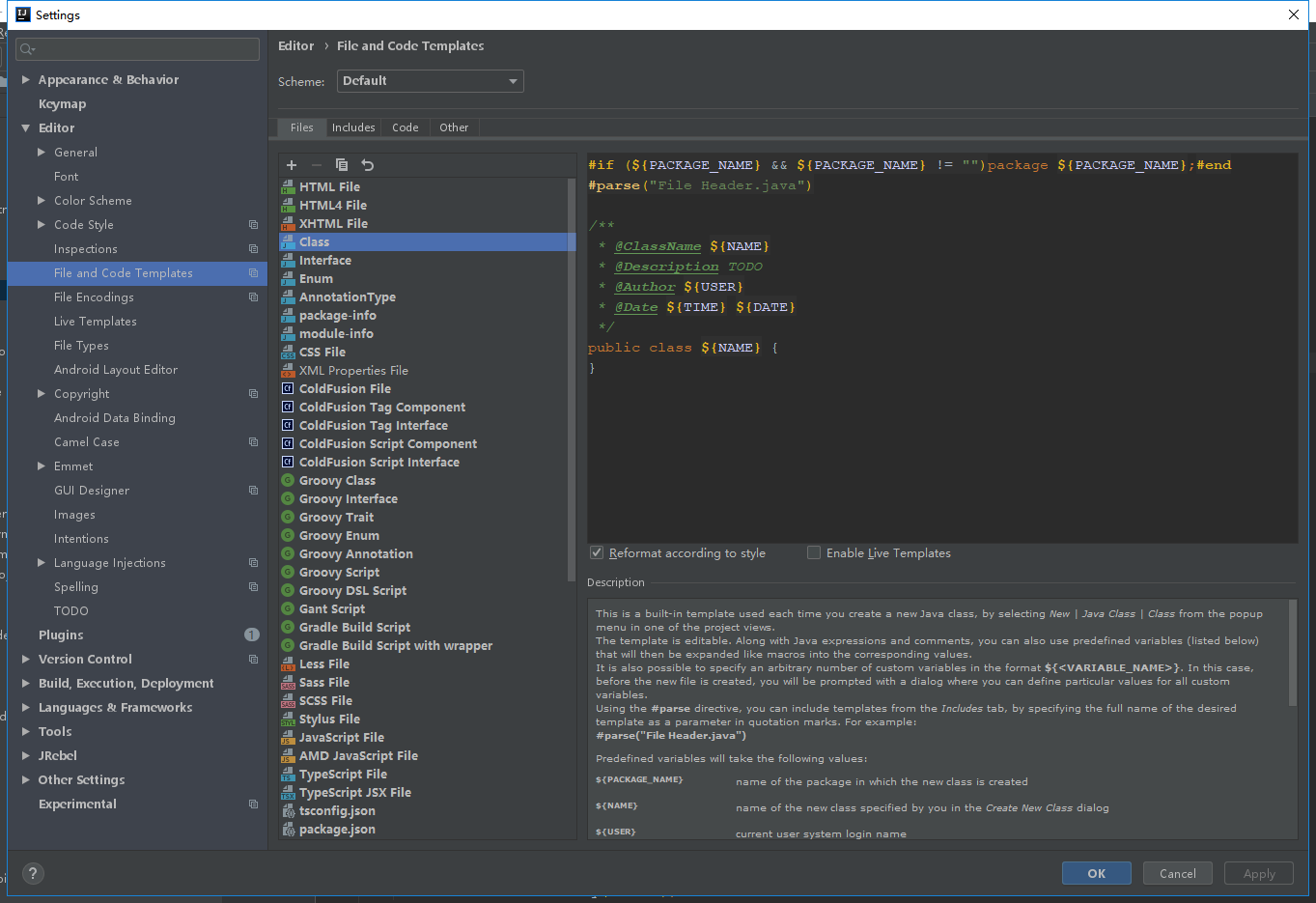
Task: Click the description panel scrollbar
Action: coord(1293,654)
